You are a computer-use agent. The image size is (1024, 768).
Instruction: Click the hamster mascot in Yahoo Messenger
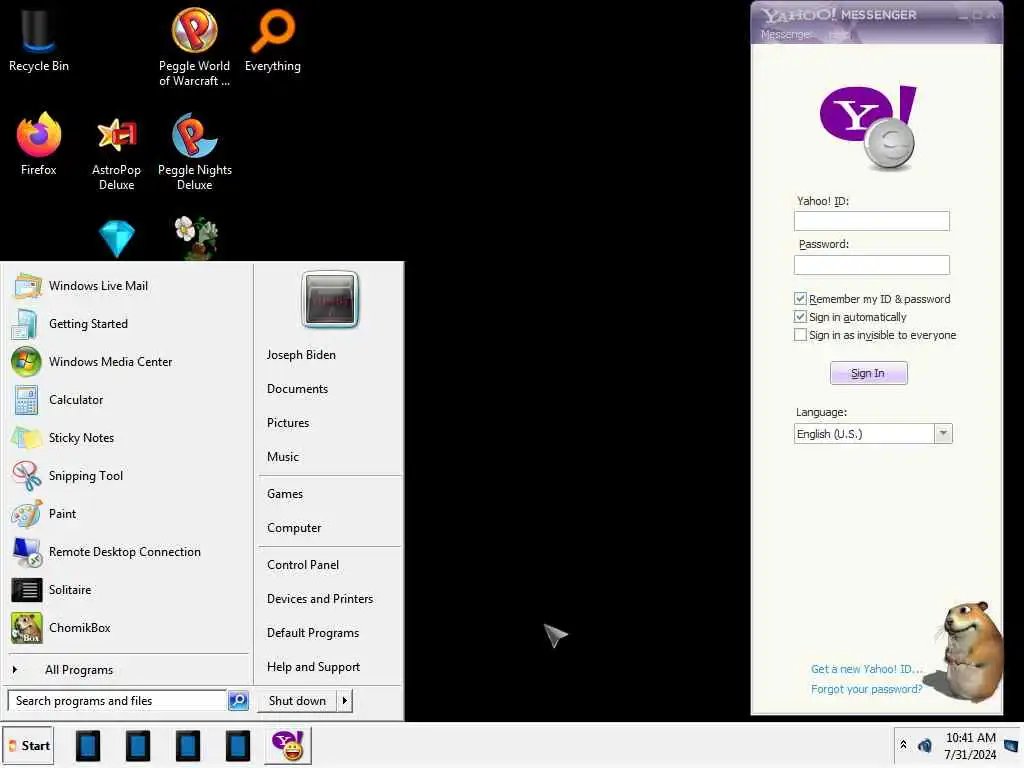tap(969, 652)
